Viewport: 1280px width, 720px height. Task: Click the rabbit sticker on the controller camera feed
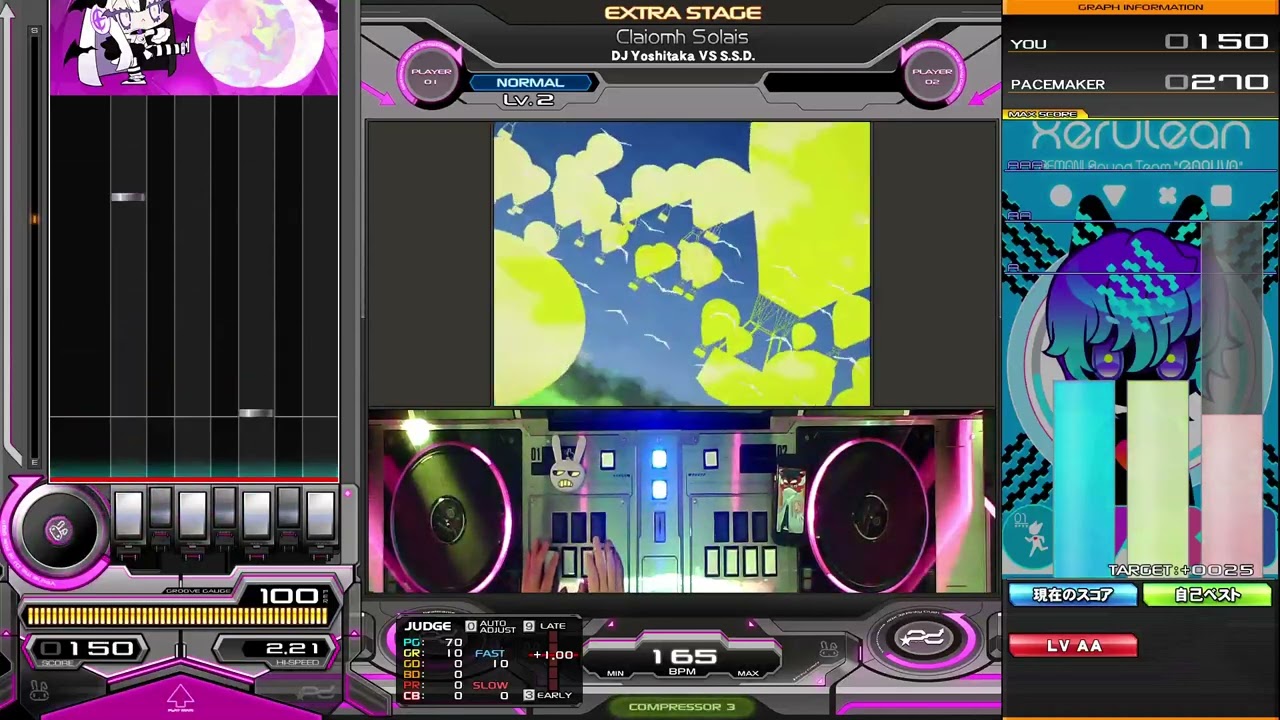(569, 464)
